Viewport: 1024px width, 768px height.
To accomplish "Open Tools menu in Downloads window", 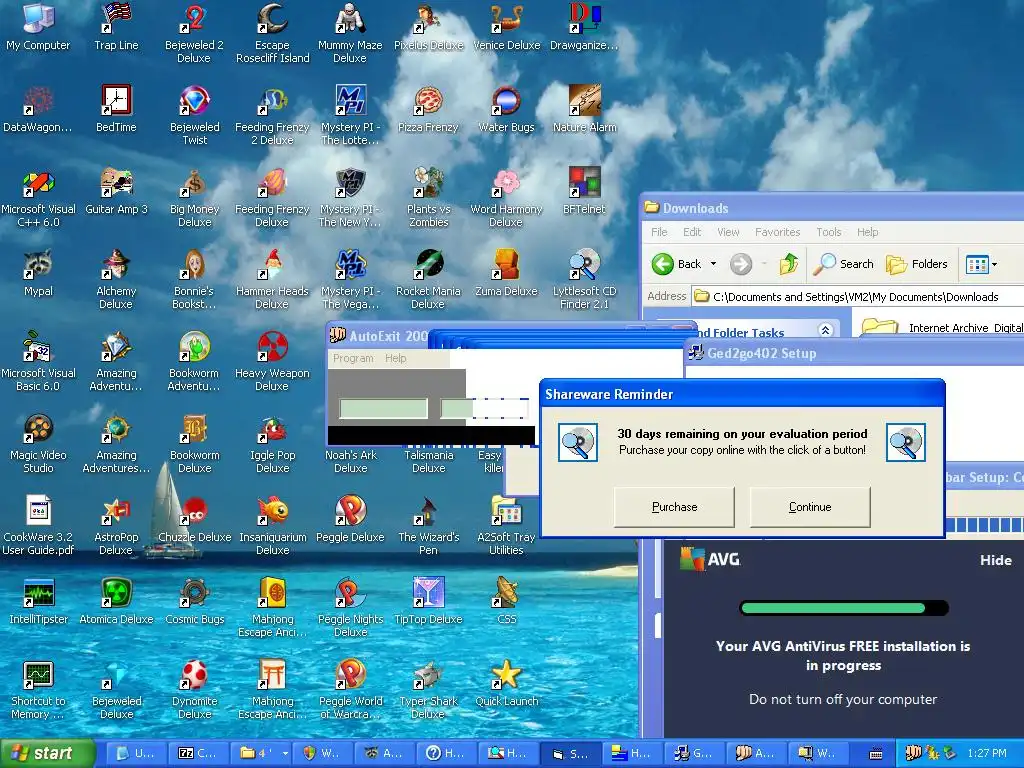I will click(828, 232).
